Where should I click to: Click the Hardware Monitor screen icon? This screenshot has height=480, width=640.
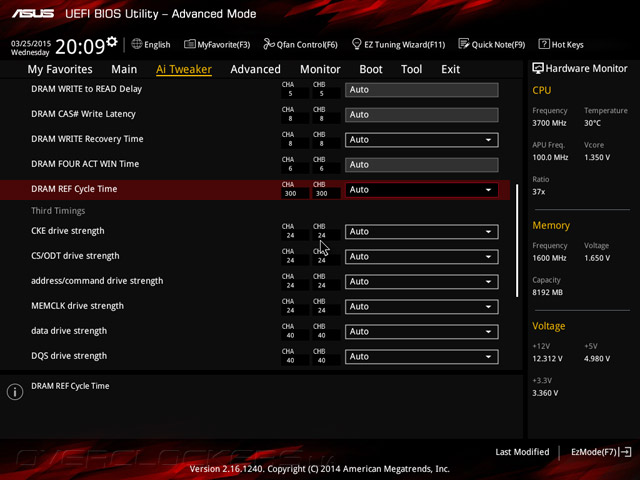tap(538, 68)
